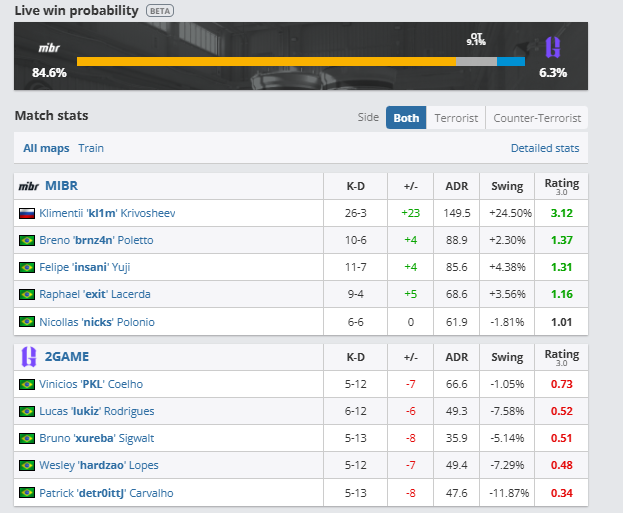
Task: Click the 6.3% 2GAME win percentage
Action: coord(553,73)
